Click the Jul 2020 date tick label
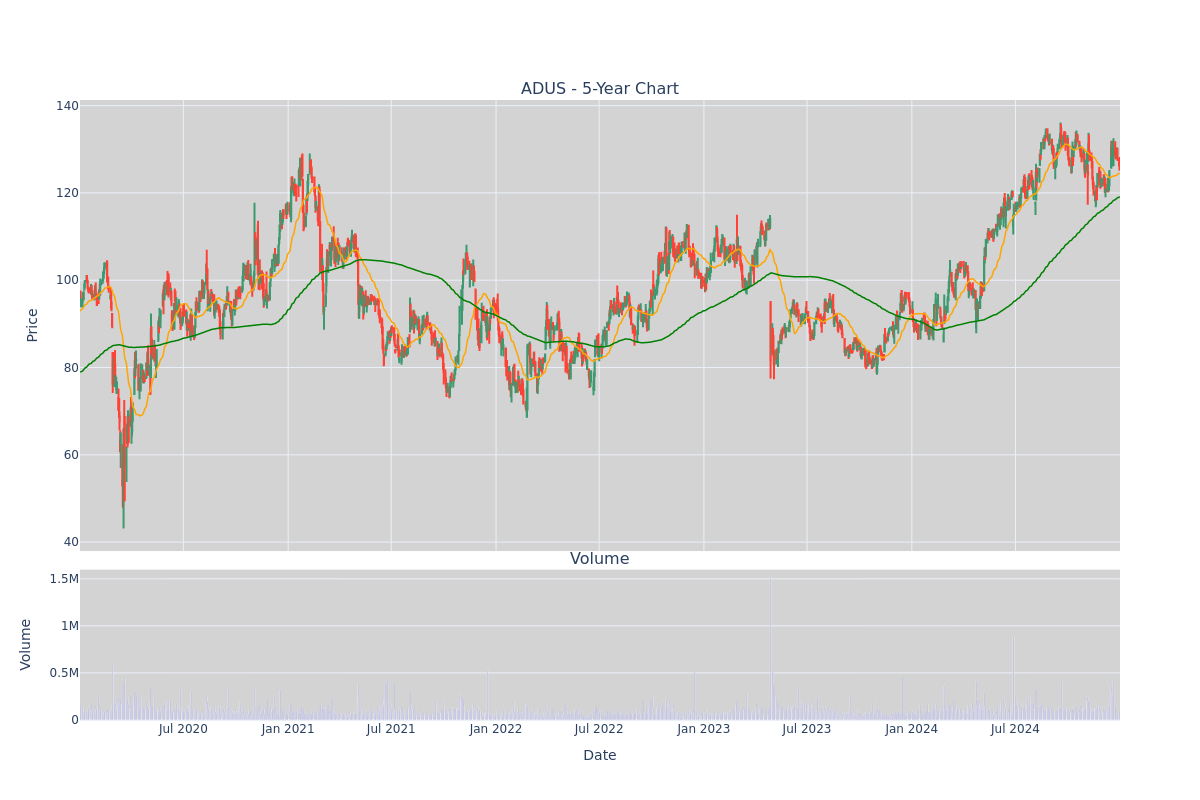The height and width of the screenshot is (800, 1200). (x=183, y=729)
